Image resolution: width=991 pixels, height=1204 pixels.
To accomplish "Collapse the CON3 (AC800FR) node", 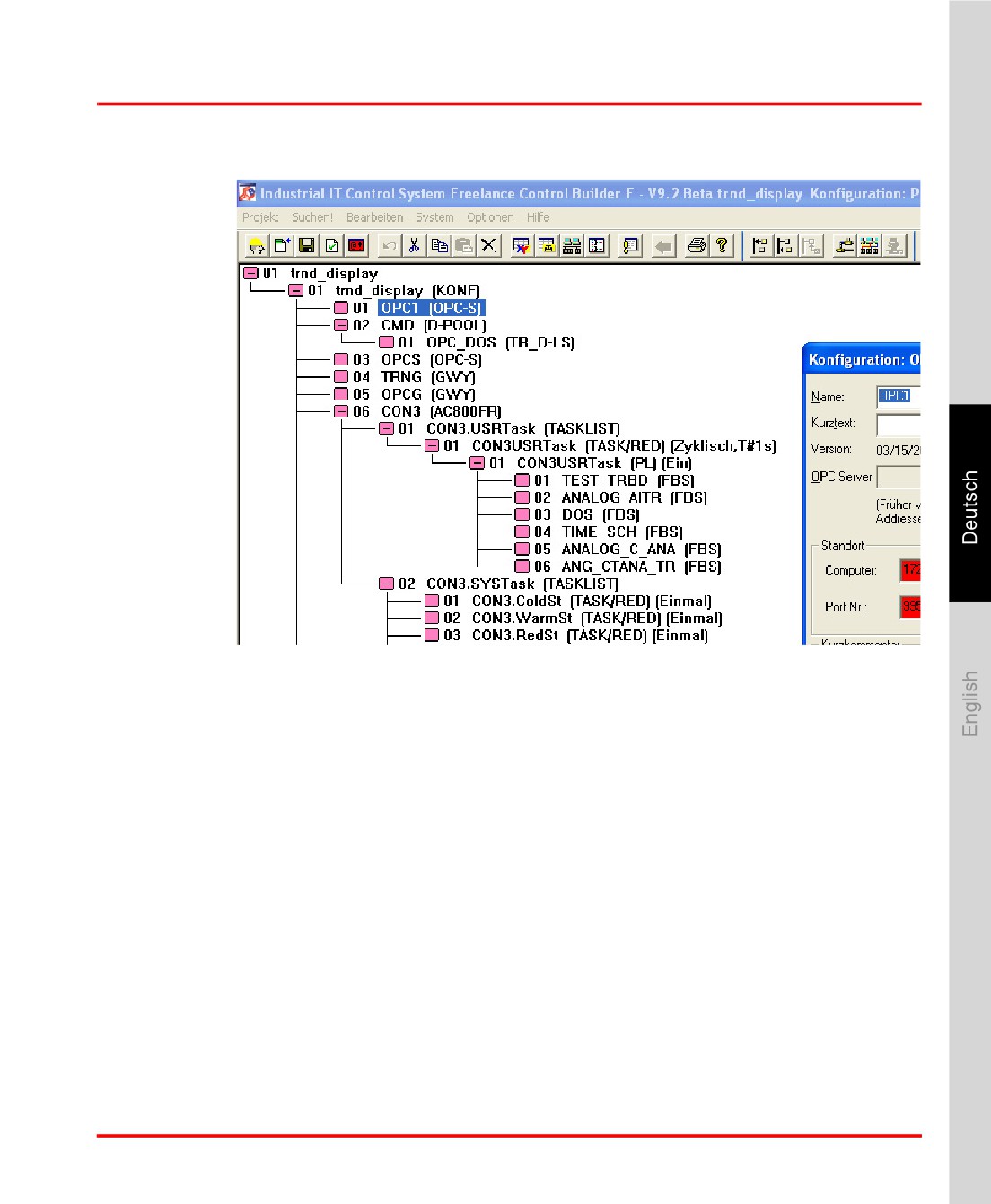I will pos(341,411).
